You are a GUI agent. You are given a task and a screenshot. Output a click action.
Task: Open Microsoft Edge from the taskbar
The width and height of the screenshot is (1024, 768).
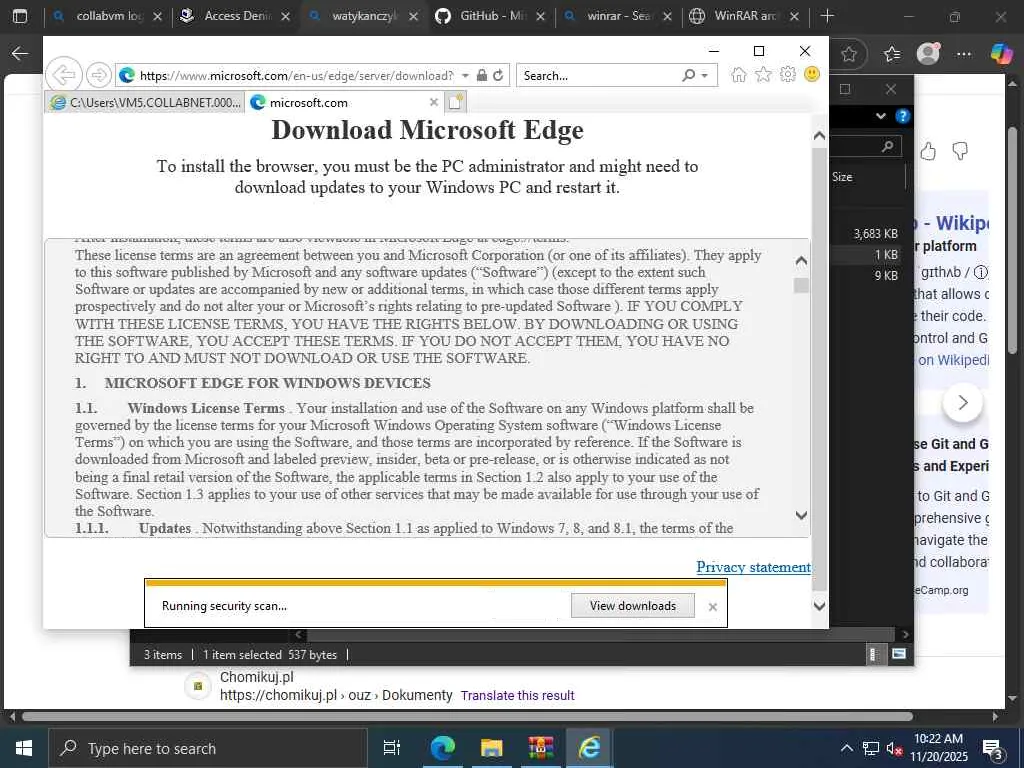pyautogui.click(x=442, y=748)
